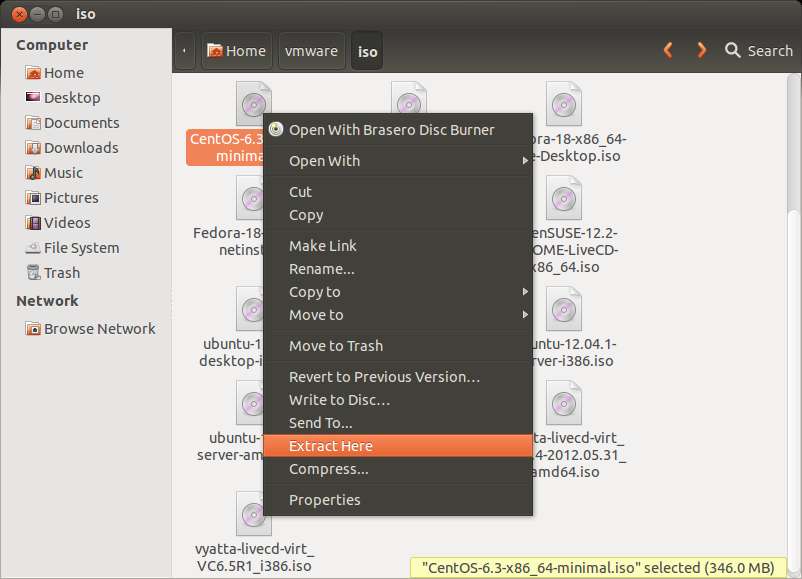Click the Search magnifier icon
This screenshot has width=802, height=579.
tap(732, 50)
